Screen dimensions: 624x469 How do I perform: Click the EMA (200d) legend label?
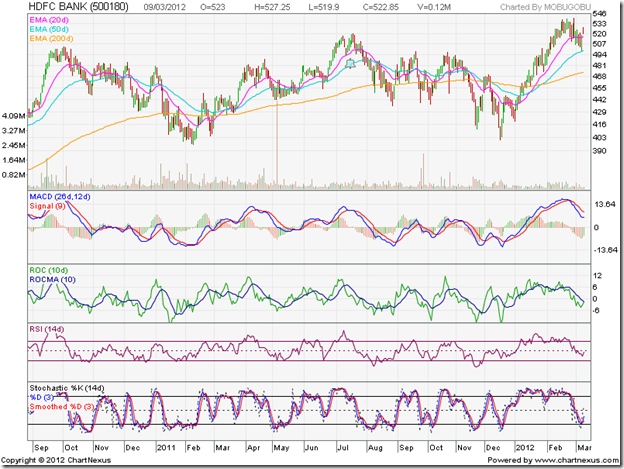[x=51, y=39]
